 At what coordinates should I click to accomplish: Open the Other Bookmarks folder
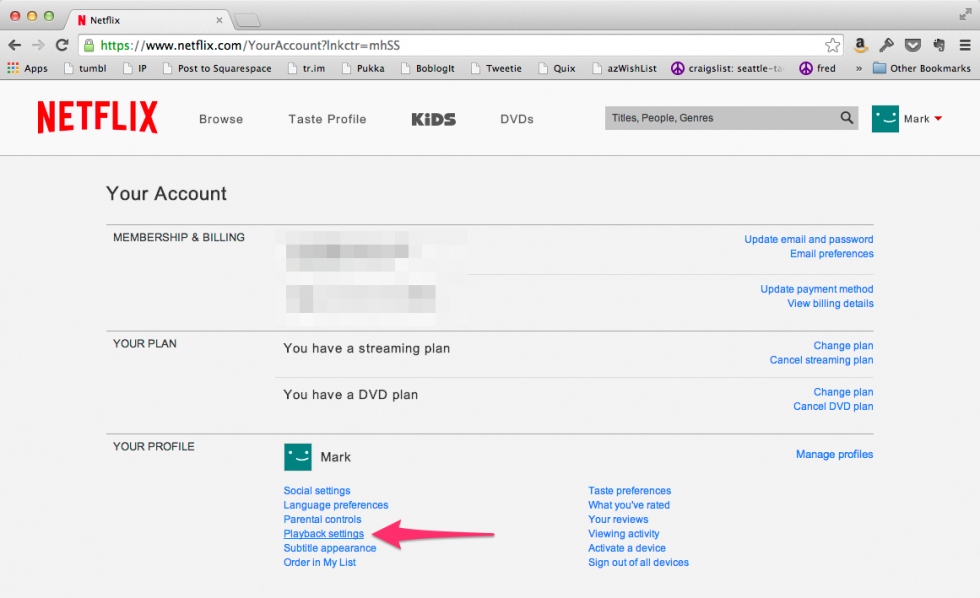(x=922, y=68)
